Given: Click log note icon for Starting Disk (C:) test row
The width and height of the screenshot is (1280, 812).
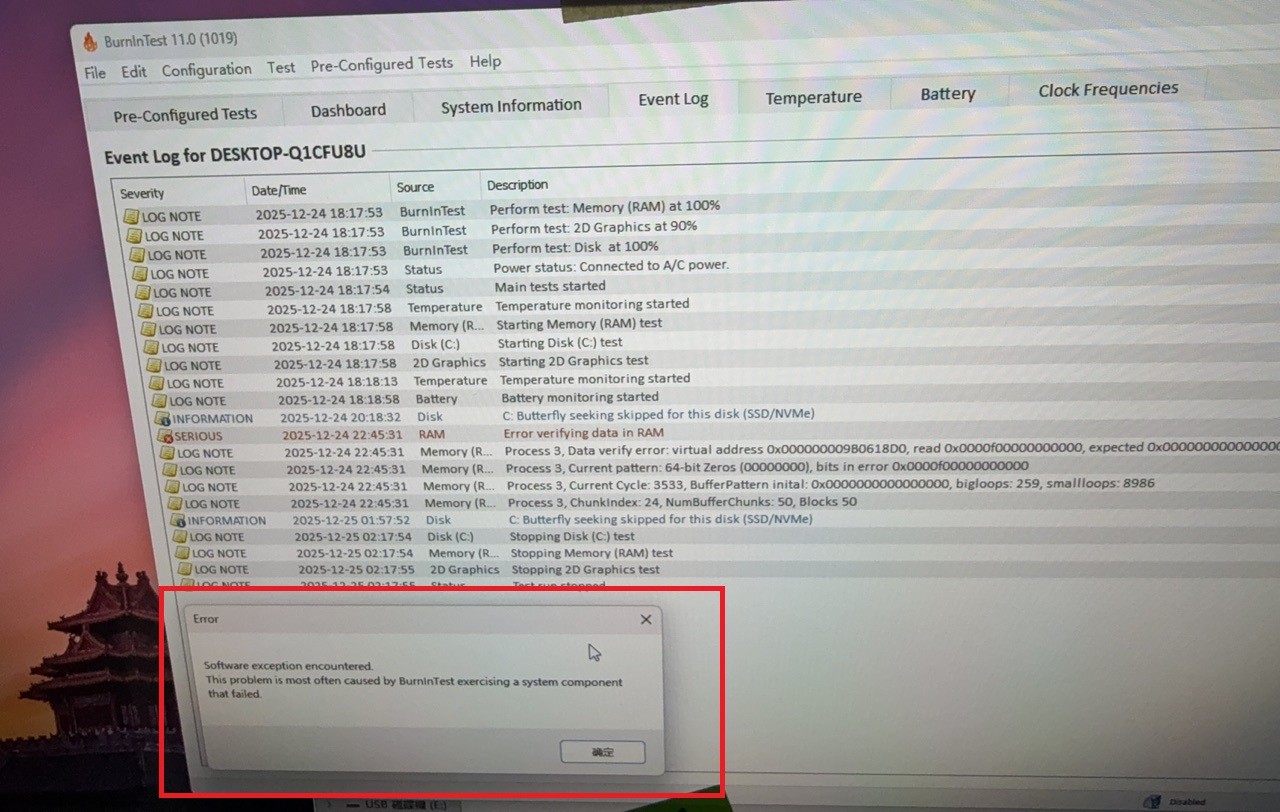Looking at the screenshot, I should coord(151,347).
